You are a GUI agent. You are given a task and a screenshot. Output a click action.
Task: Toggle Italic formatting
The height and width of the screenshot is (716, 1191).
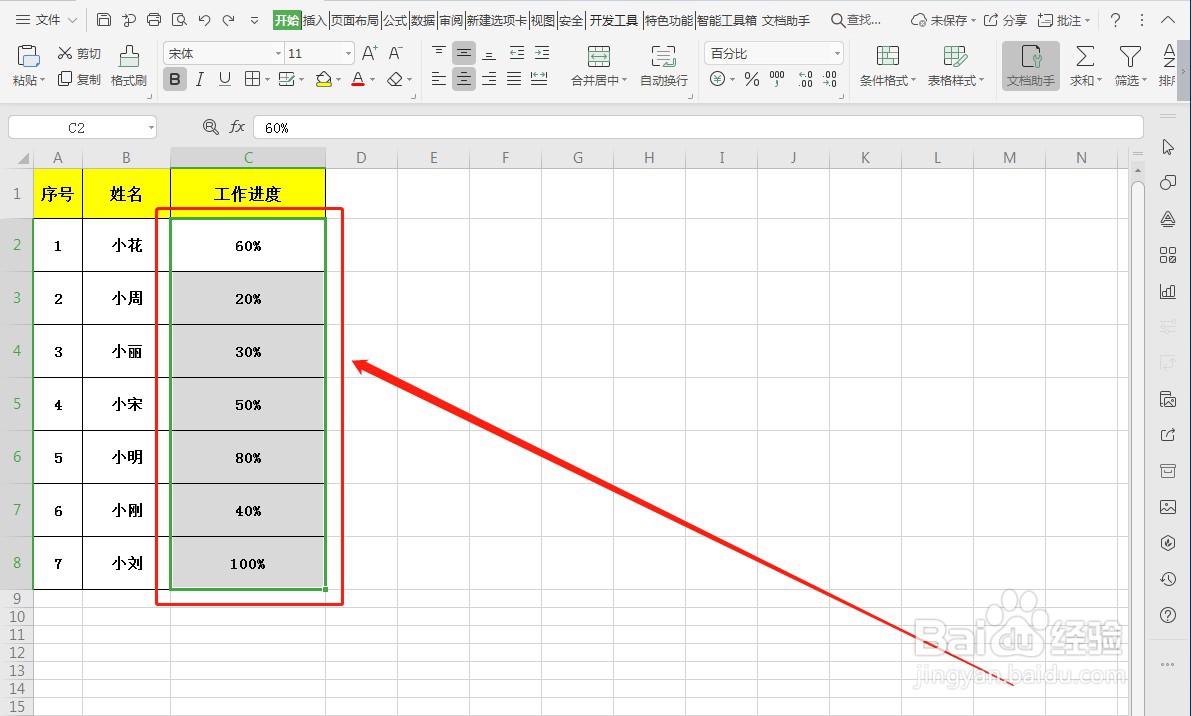click(x=200, y=79)
